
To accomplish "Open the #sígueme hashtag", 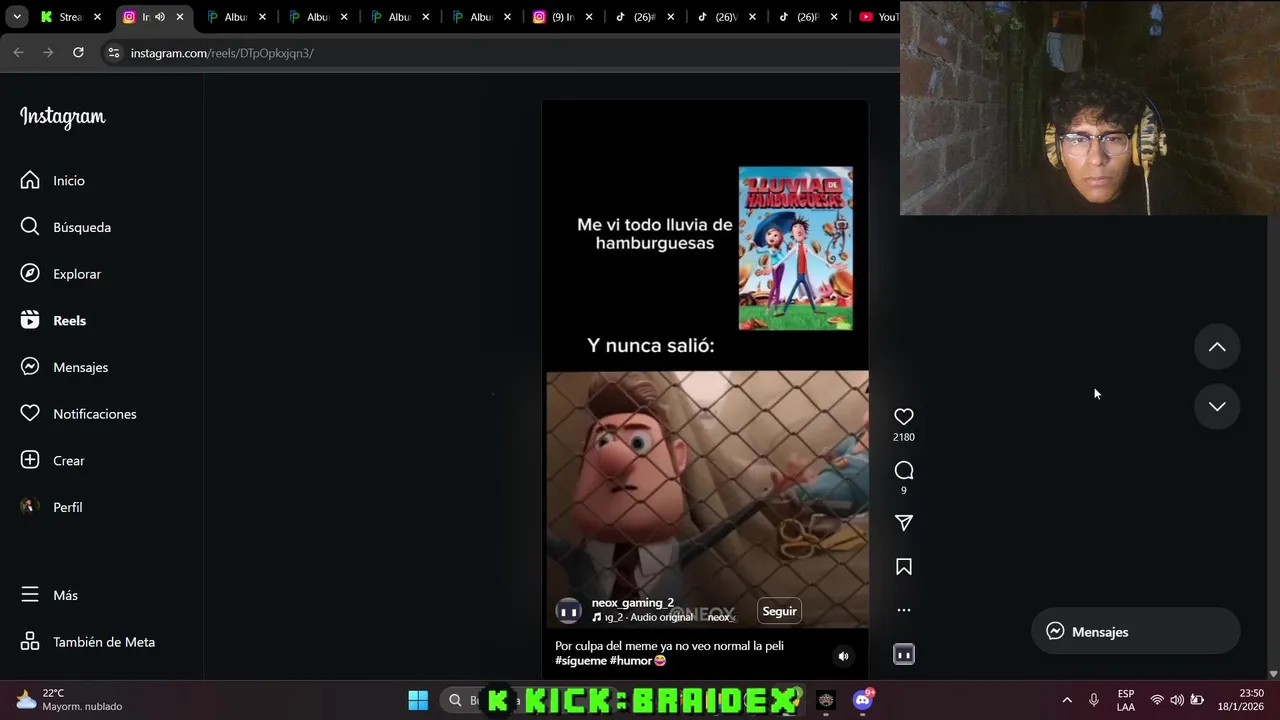I will coord(581,661).
